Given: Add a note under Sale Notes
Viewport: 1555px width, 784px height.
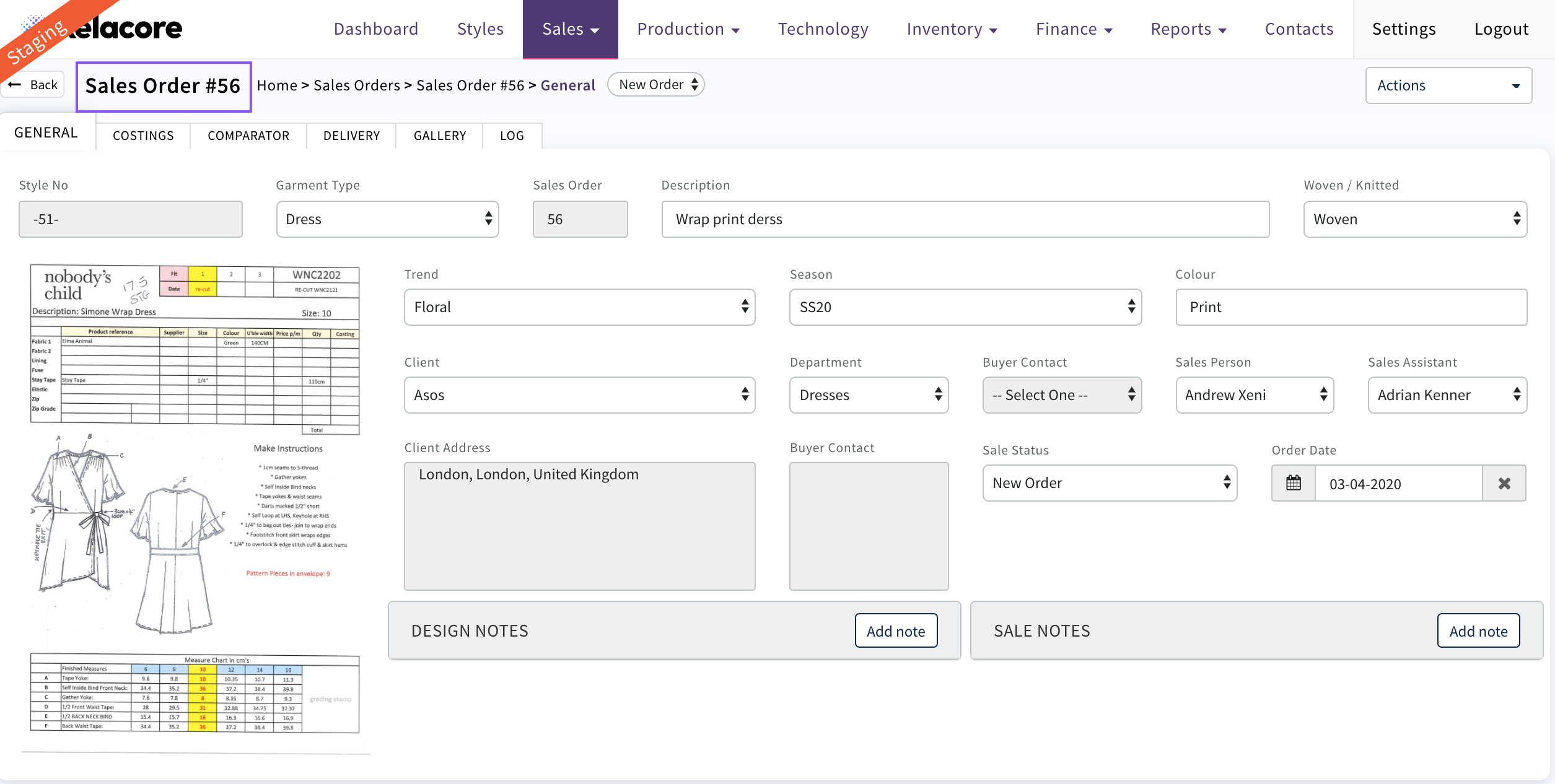Looking at the screenshot, I should pos(1478,631).
